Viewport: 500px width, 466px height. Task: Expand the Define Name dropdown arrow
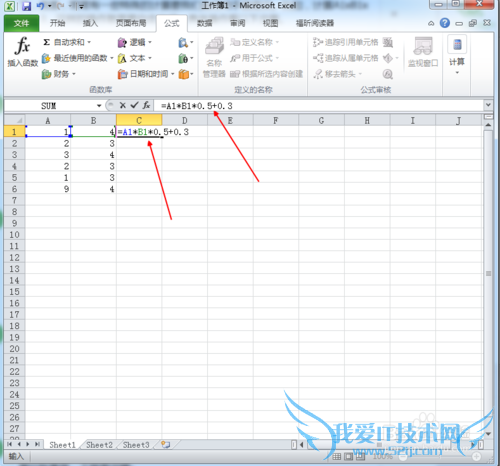[x=277, y=42]
